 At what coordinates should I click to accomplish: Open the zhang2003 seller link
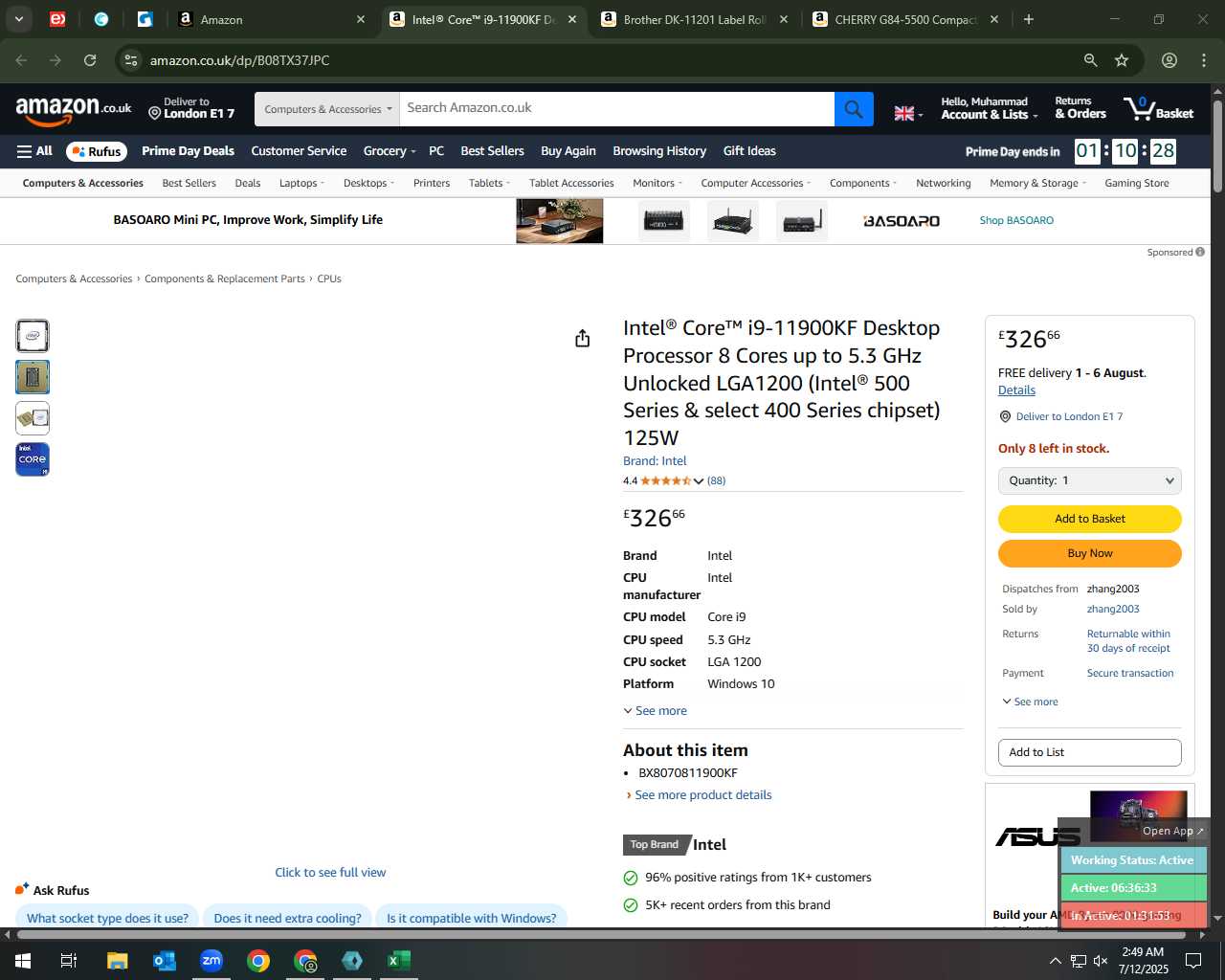coord(1113,609)
